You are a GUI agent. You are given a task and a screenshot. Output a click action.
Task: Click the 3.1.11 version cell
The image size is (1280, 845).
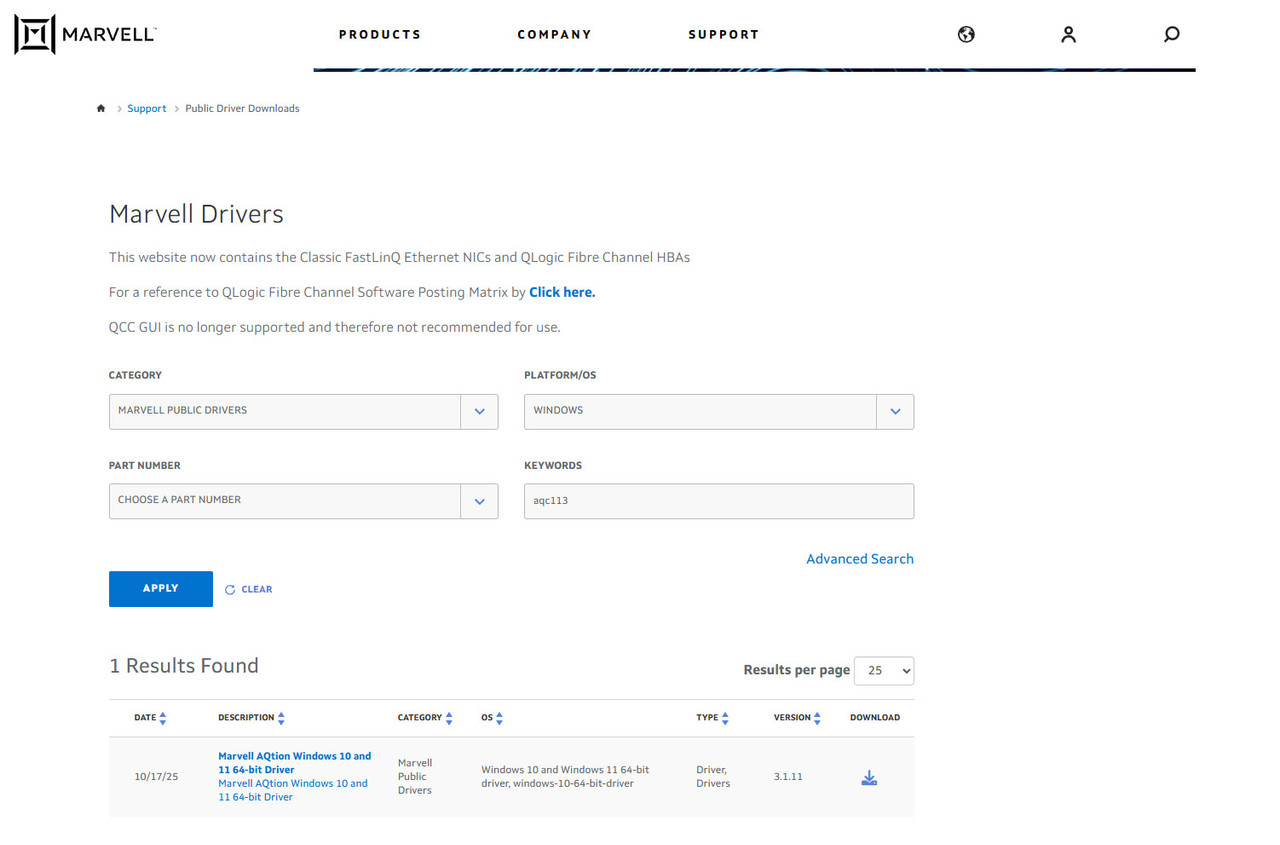[x=788, y=776]
